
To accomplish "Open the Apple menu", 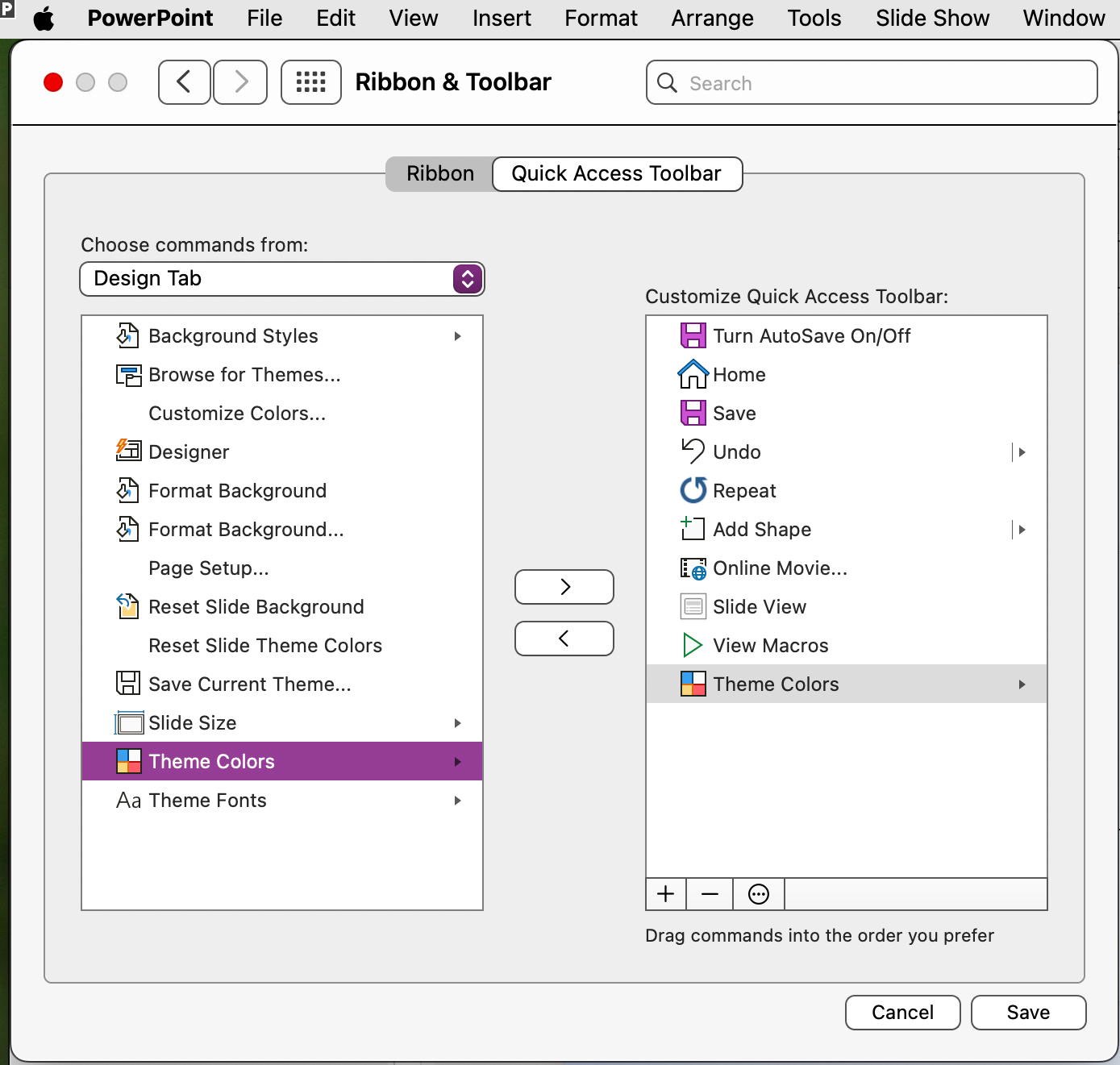I will tap(44, 18).
